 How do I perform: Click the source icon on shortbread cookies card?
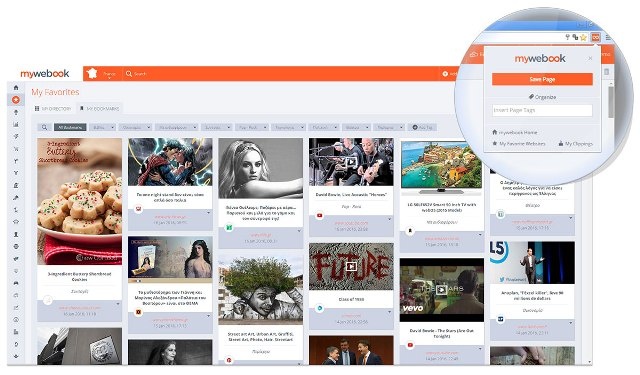pos(48,300)
